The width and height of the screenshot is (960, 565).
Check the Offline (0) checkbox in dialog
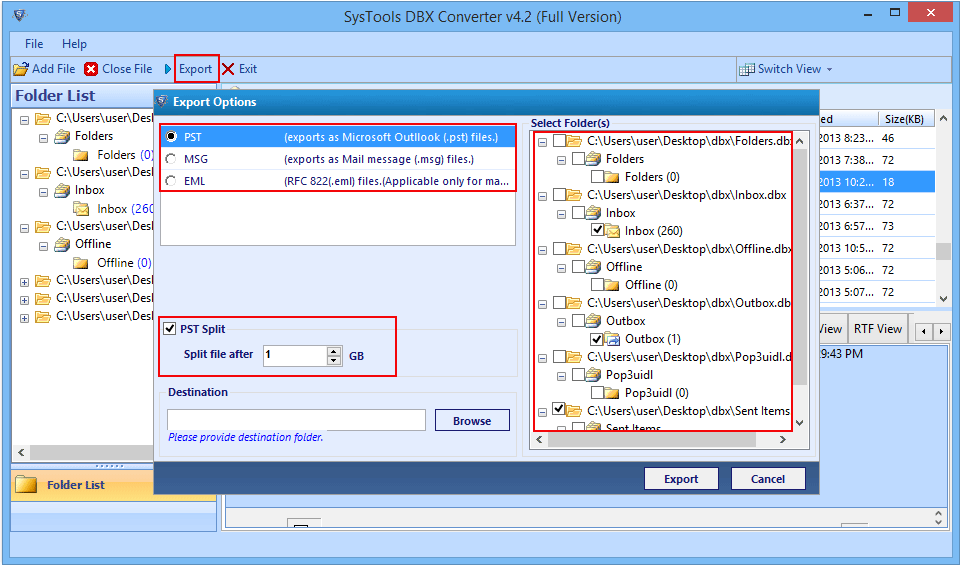[597, 285]
